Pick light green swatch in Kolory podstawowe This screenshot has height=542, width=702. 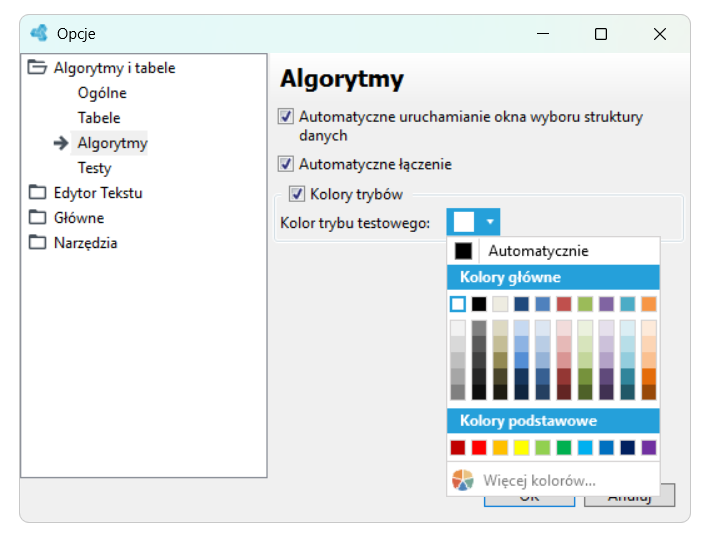(x=543, y=447)
